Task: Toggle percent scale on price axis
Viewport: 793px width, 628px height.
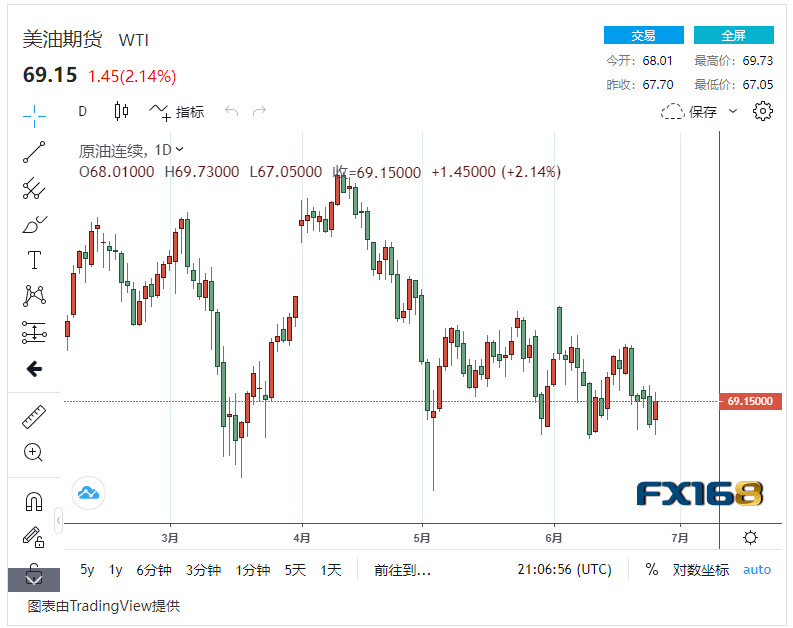Action: [652, 570]
